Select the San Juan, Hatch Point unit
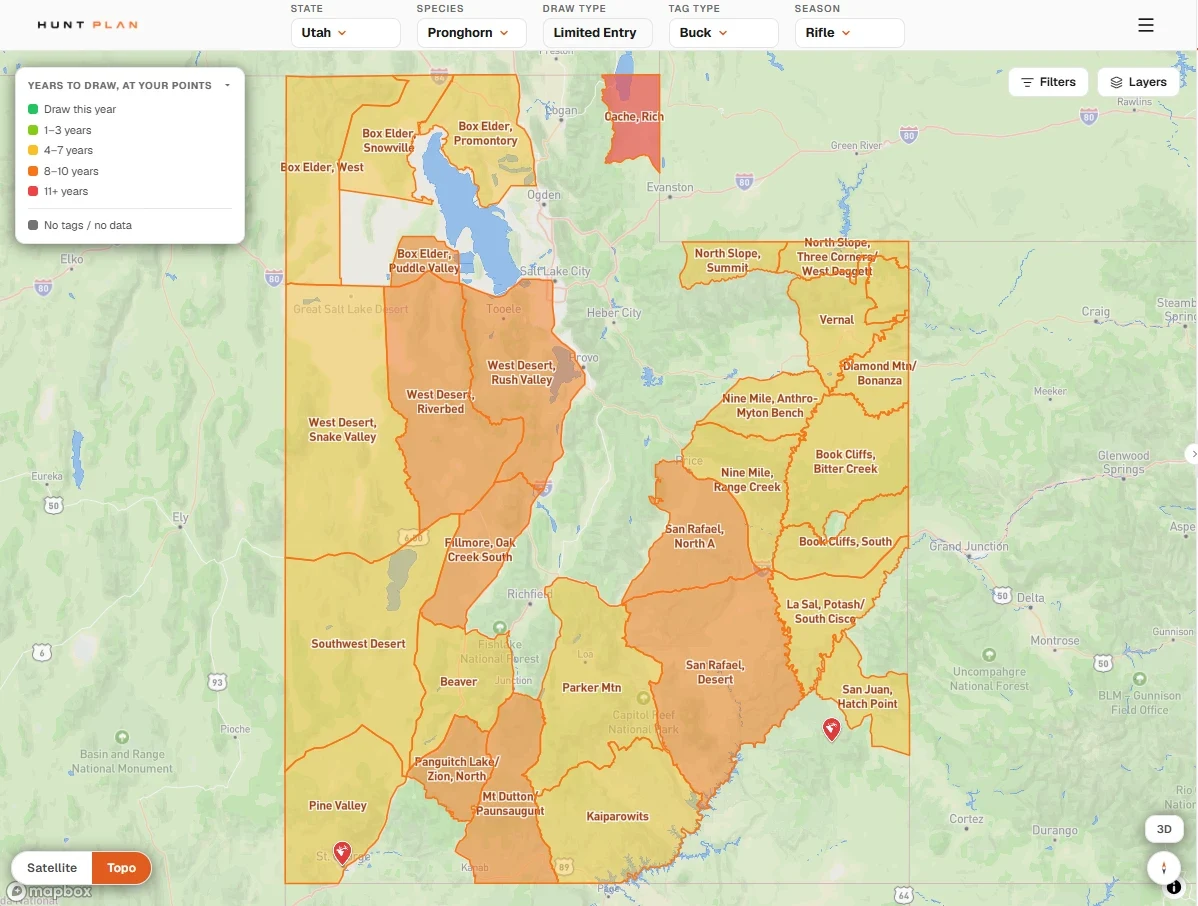Image resolution: width=1198 pixels, height=906 pixels. tap(867, 697)
